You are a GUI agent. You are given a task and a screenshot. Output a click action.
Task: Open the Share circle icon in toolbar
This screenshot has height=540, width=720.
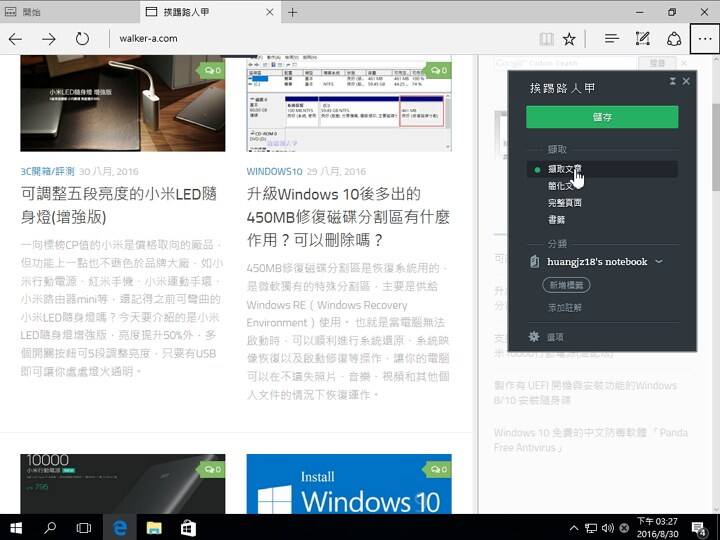click(x=674, y=39)
